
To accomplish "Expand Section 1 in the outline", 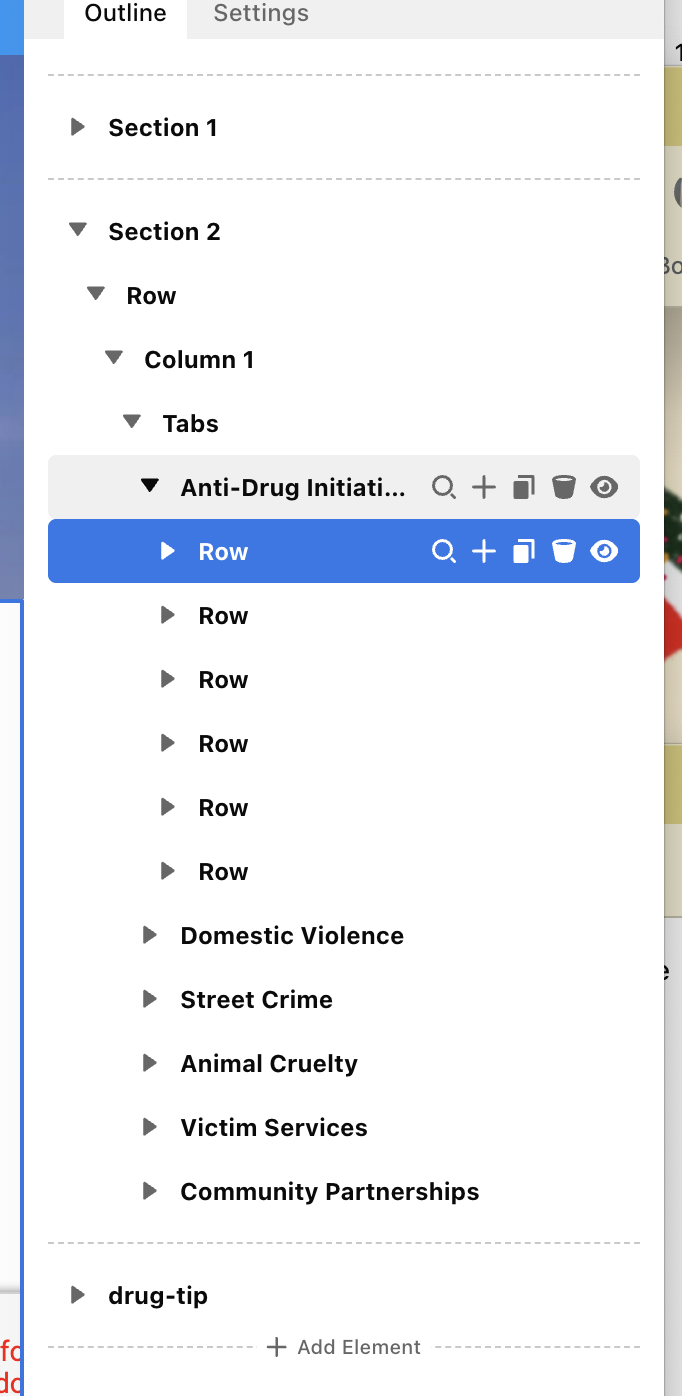I will (77, 128).
